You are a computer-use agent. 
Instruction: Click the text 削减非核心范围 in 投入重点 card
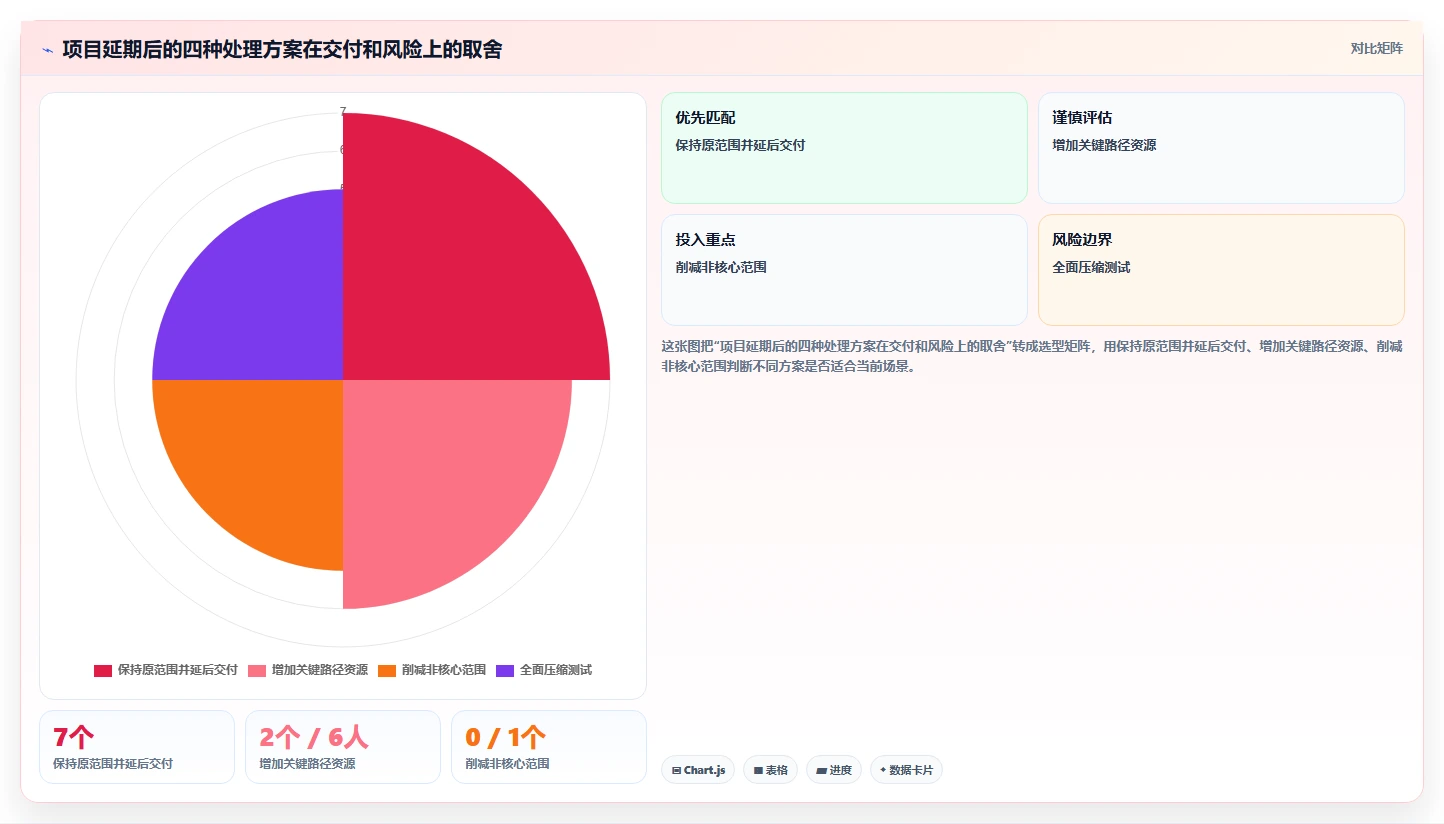[721, 267]
